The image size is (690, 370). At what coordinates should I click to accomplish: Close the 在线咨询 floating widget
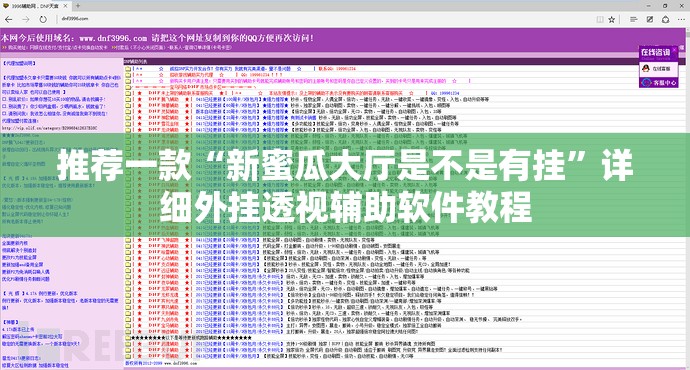(x=674, y=50)
